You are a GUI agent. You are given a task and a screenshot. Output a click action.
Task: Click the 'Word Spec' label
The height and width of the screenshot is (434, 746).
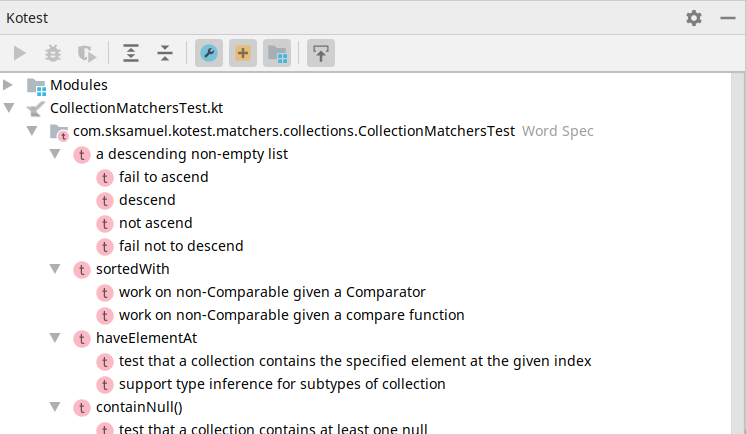click(558, 131)
